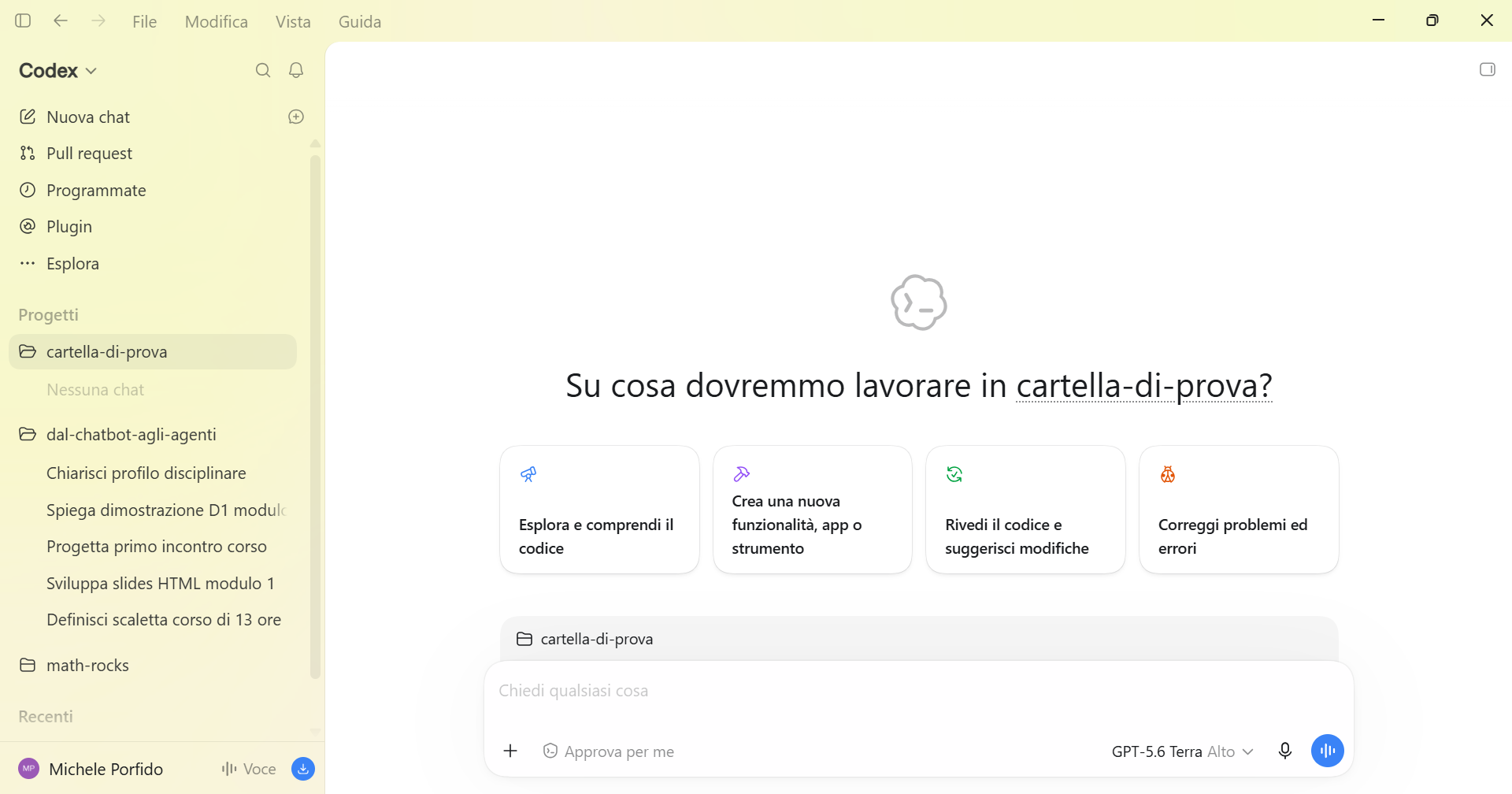The image size is (1512, 794).
Task: Open the cartella-di-prova project folder
Action: pyautogui.click(x=153, y=352)
